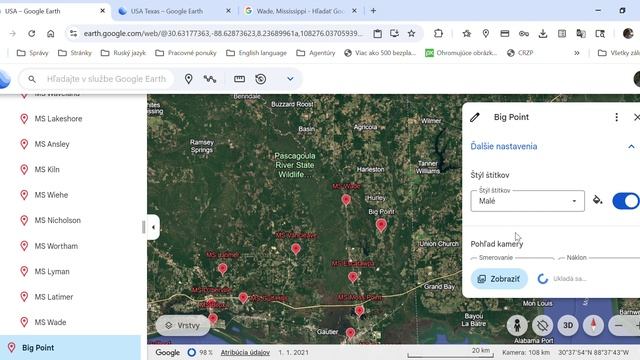The width and height of the screenshot is (640, 360).
Task: Open browser extensions puzzle icon
Action: (x=438, y=33)
